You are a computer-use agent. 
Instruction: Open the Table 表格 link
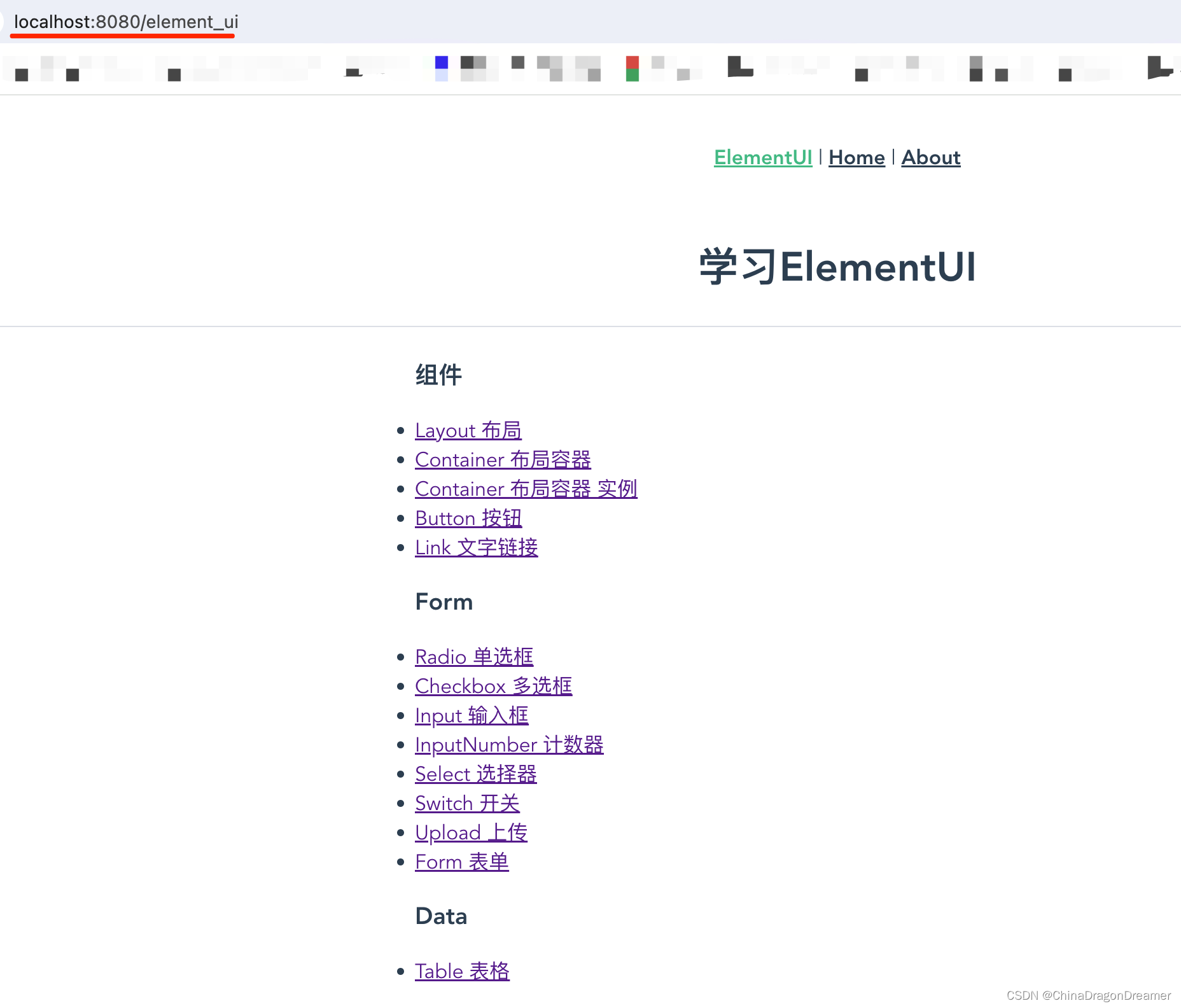pos(462,972)
